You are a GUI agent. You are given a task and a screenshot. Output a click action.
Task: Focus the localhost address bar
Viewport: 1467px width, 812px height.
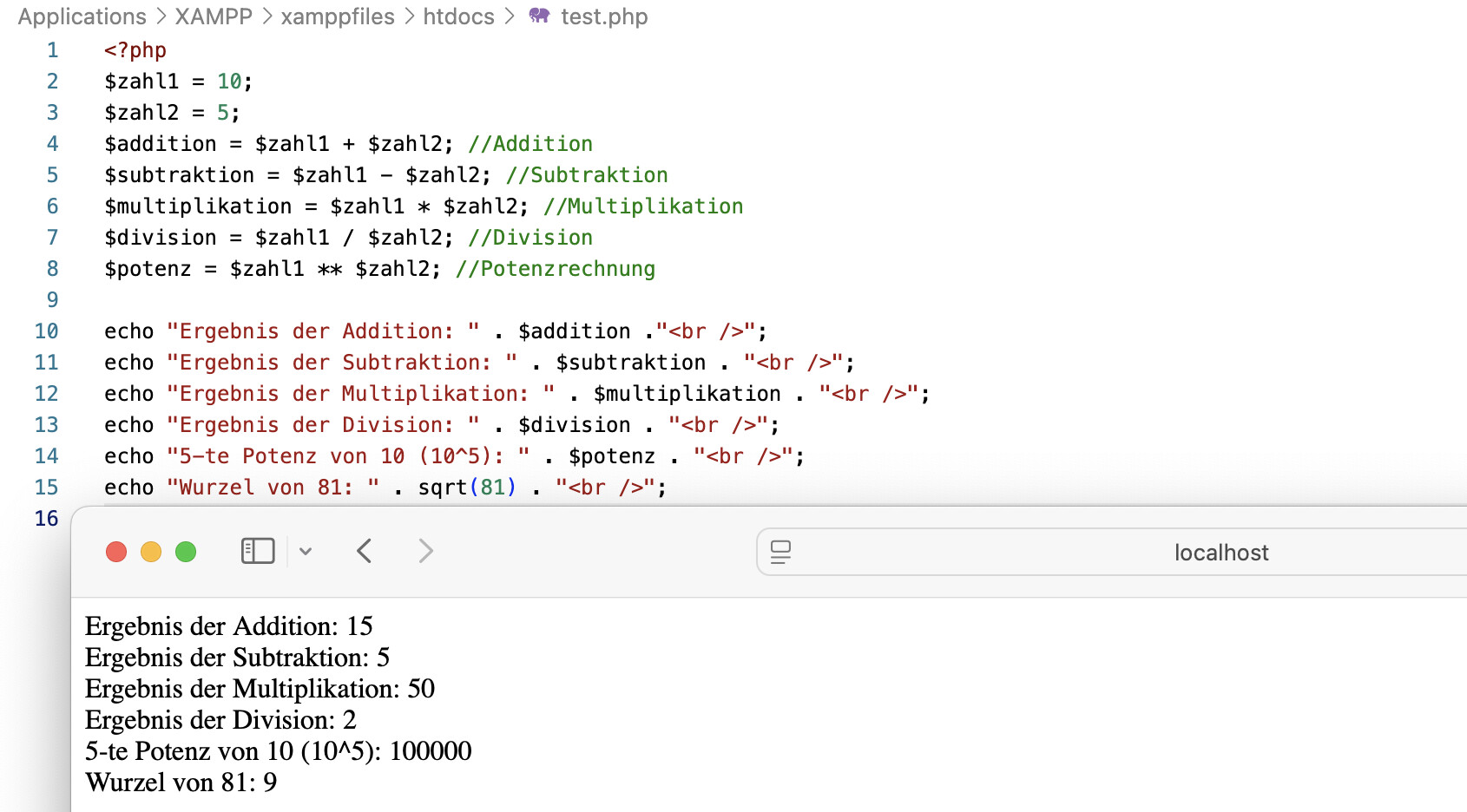[x=1220, y=553]
